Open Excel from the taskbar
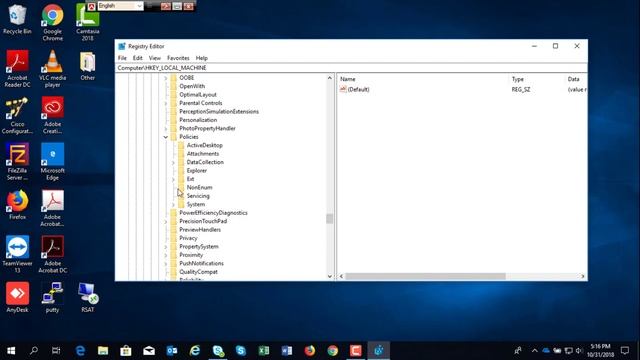Screen dimensions: 640x360 pos(264,351)
